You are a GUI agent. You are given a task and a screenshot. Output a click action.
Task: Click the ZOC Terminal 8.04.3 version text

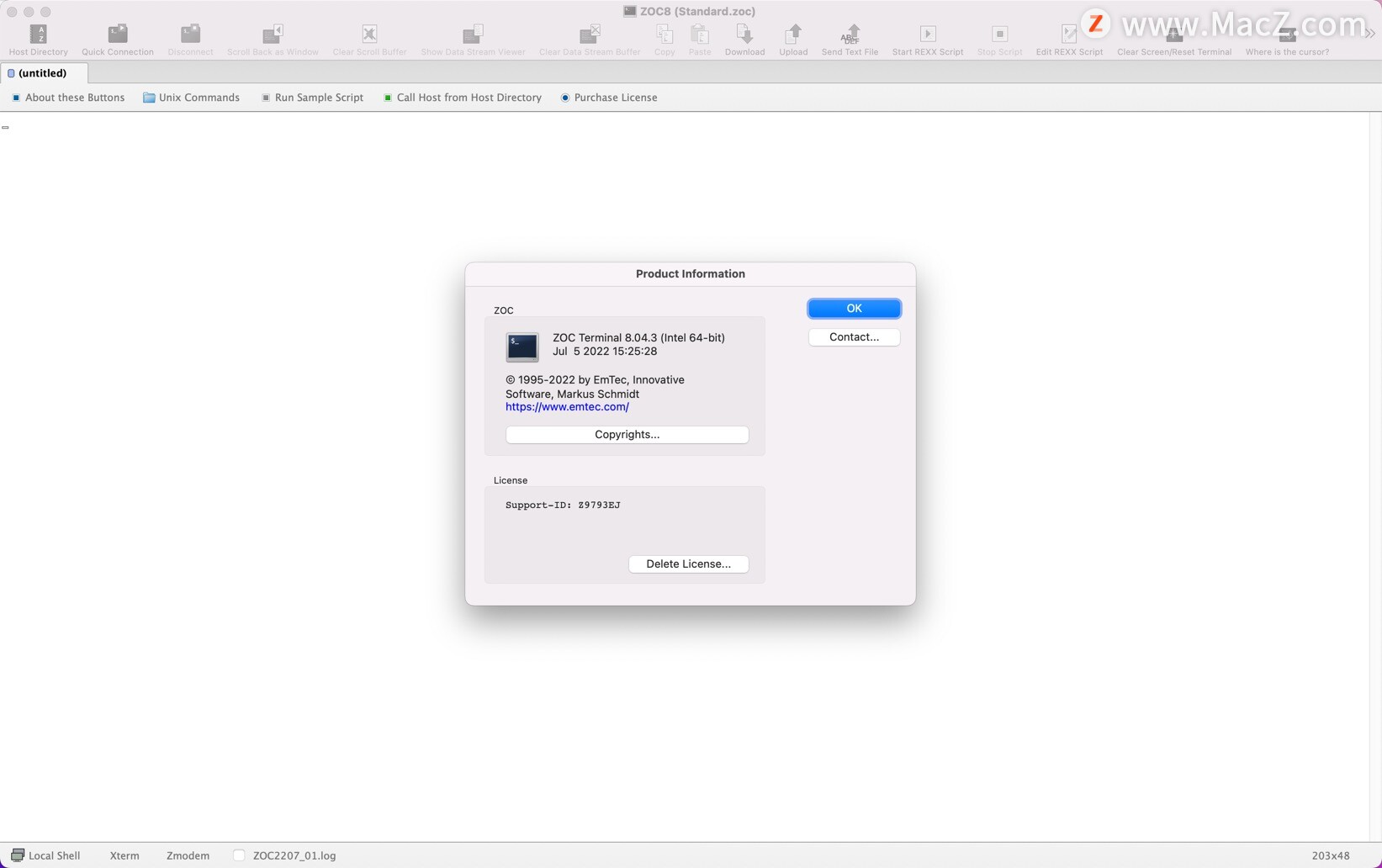[x=638, y=338]
